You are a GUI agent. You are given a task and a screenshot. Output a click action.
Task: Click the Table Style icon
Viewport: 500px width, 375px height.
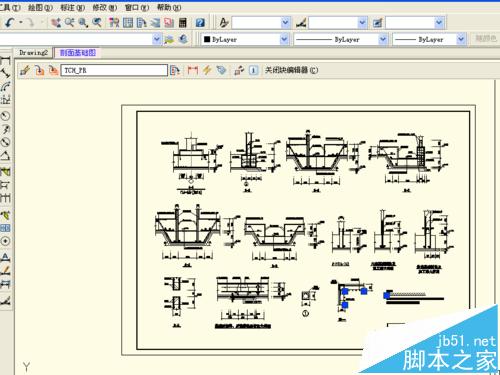coord(378,23)
